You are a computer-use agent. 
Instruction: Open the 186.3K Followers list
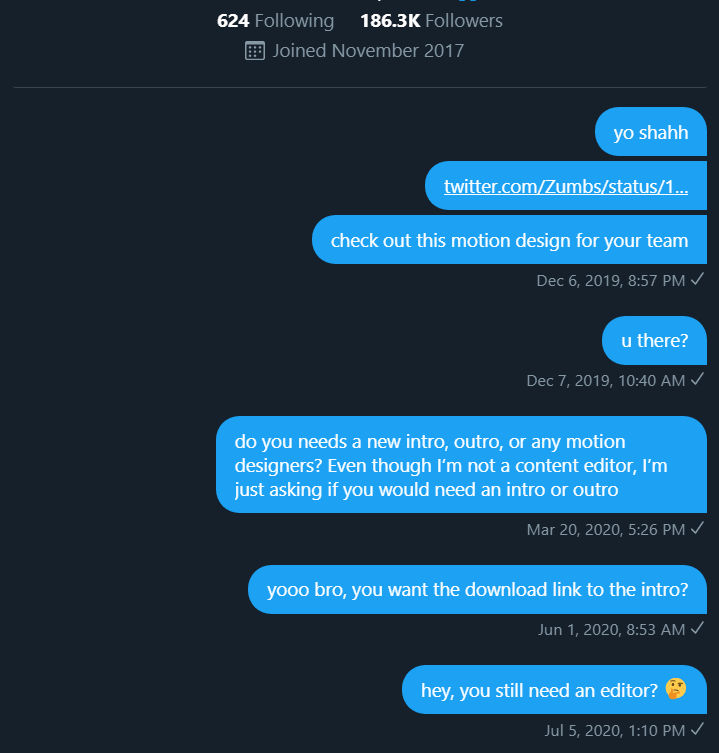(431, 20)
